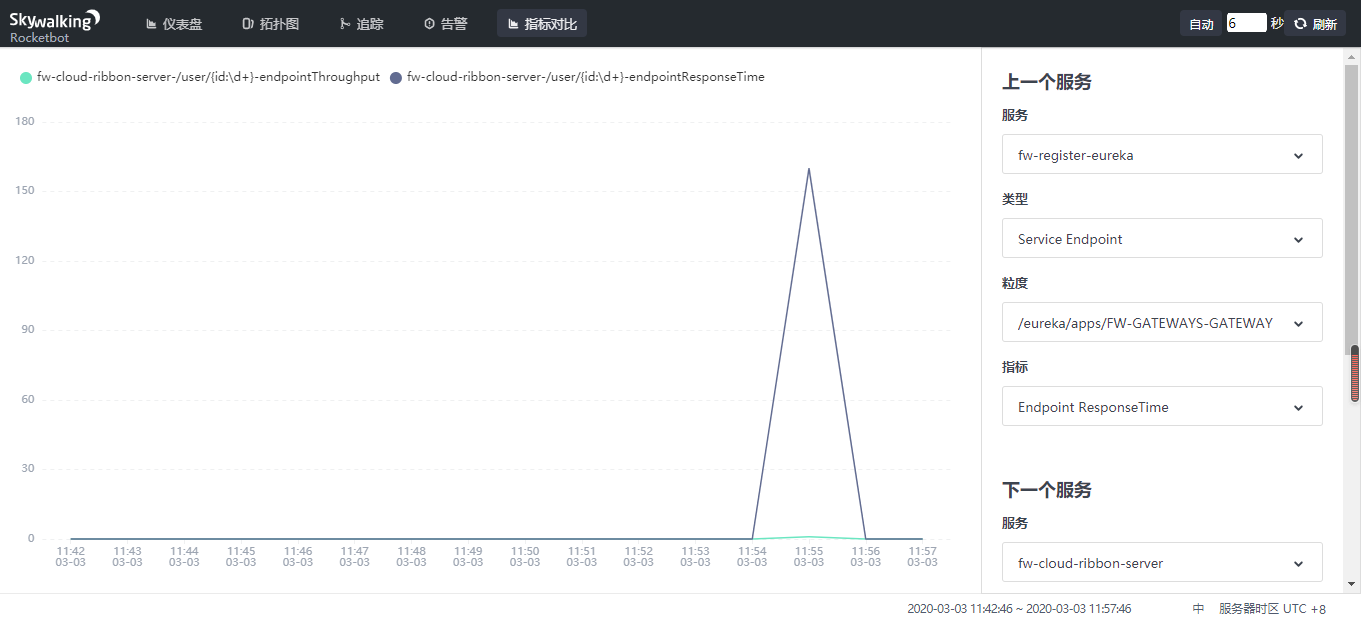Switch language with the 中 button
This screenshot has height=618, width=1361.
click(1198, 608)
